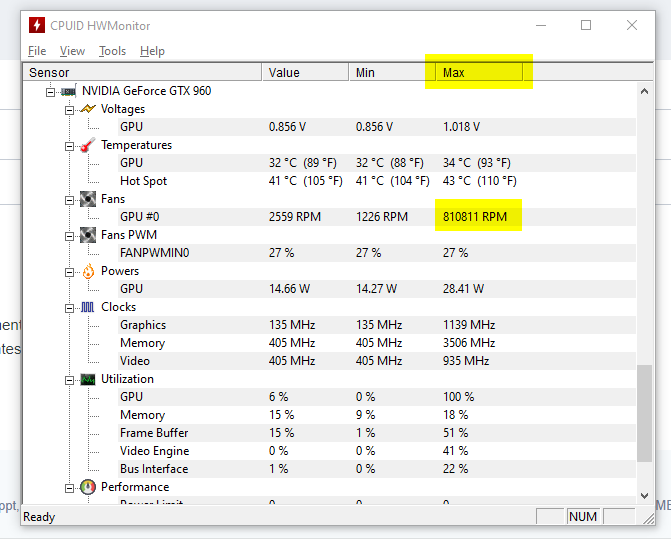Collapse the Powers section
671x539 pixels.
69,272
